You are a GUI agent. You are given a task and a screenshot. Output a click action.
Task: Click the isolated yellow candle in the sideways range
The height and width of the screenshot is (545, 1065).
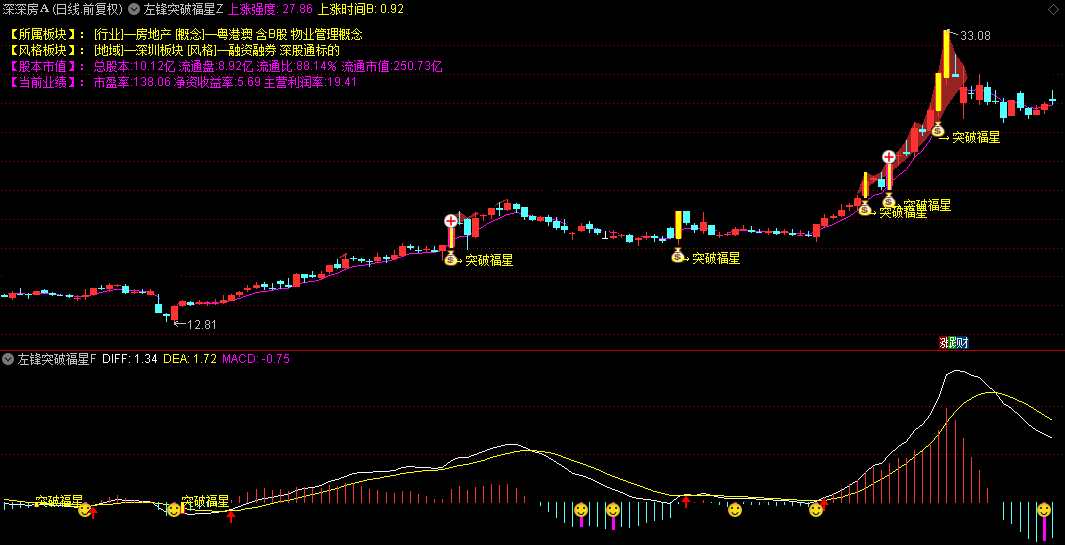click(x=678, y=225)
